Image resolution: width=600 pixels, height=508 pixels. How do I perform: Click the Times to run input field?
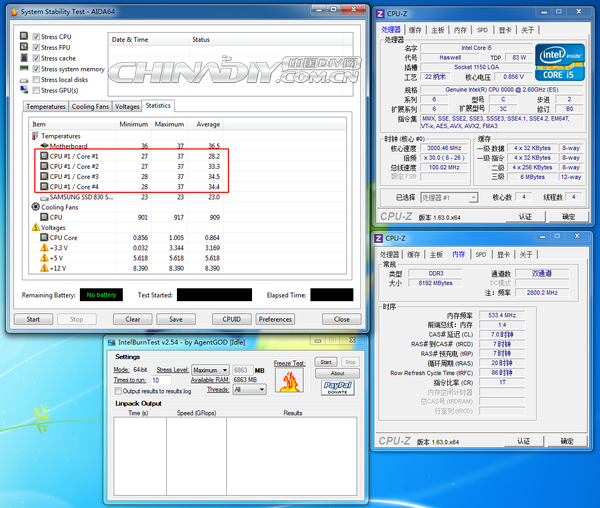coord(161,380)
